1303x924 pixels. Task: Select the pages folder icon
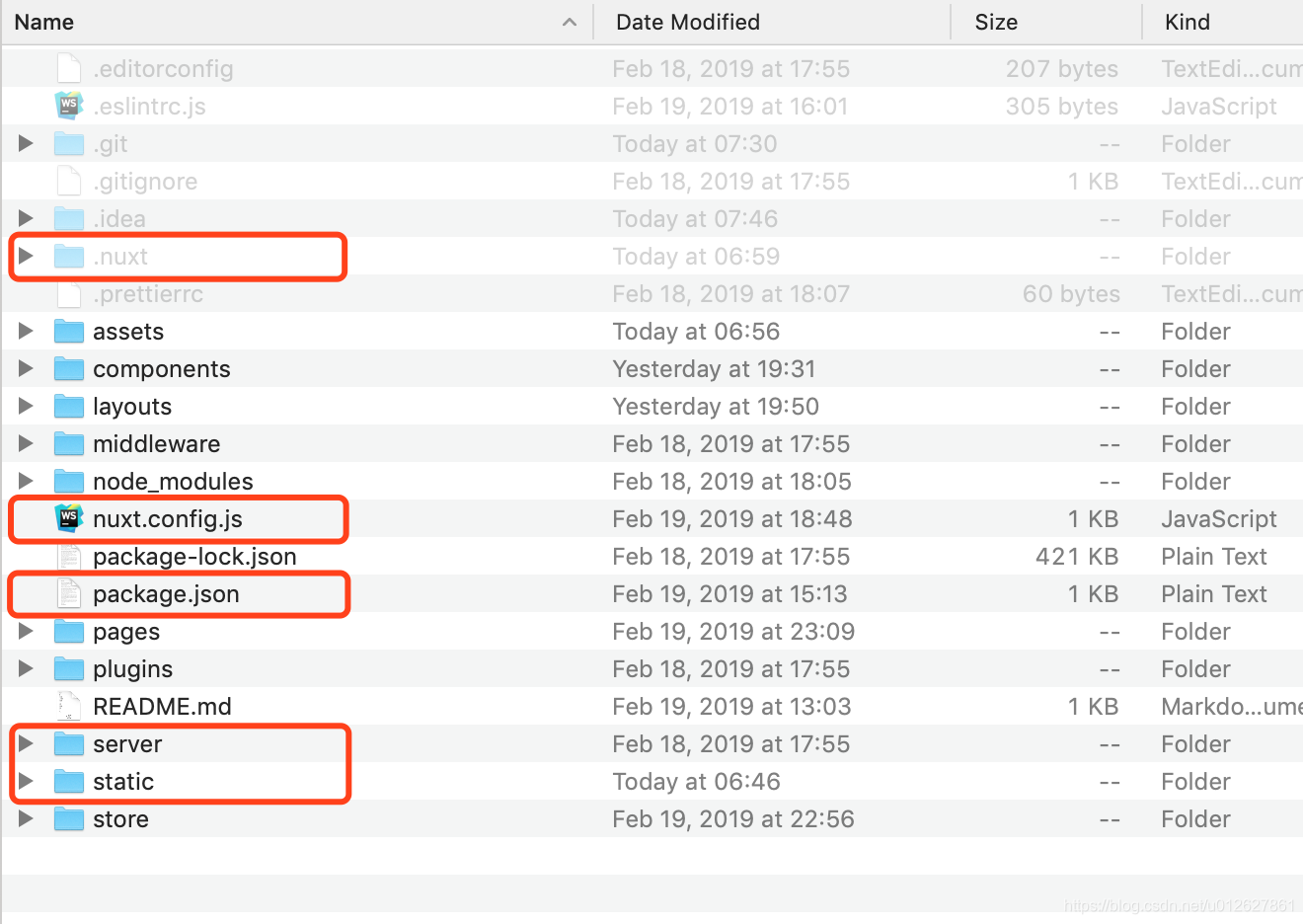[x=68, y=632]
